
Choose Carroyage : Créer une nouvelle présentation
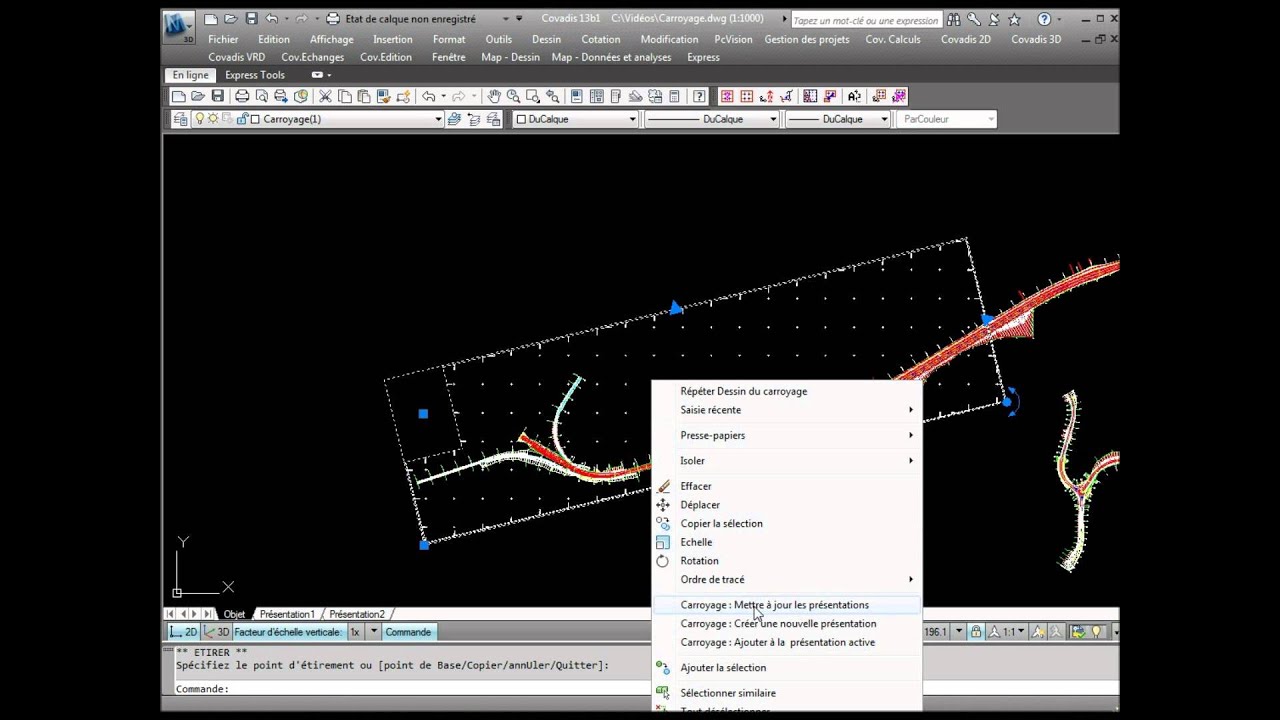pyautogui.click(x=786, y=624)
